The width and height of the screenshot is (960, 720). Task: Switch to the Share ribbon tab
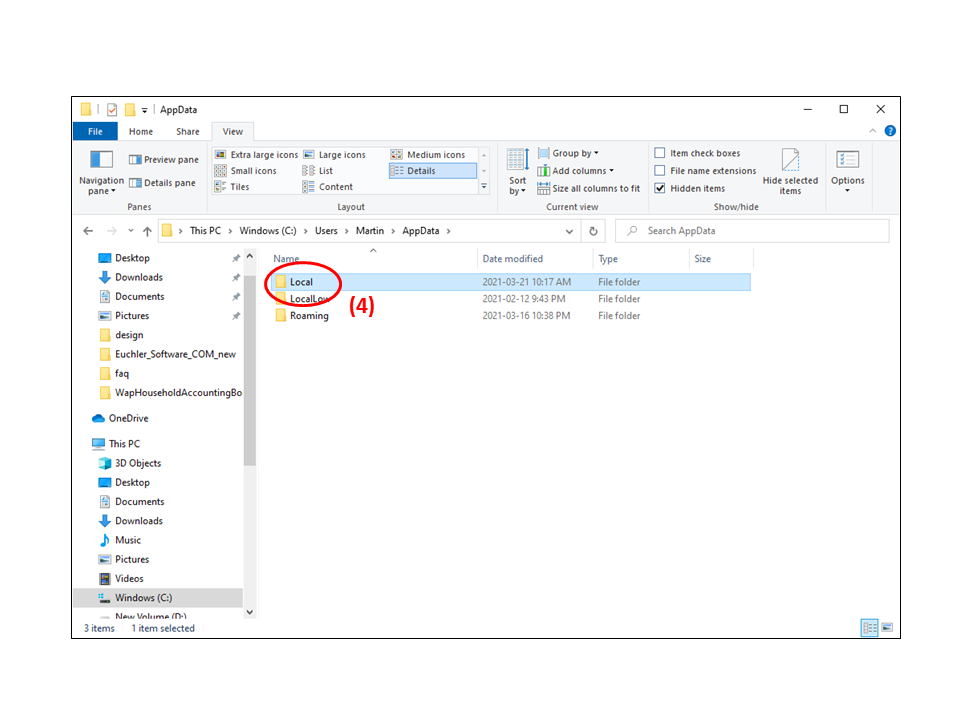187,131
